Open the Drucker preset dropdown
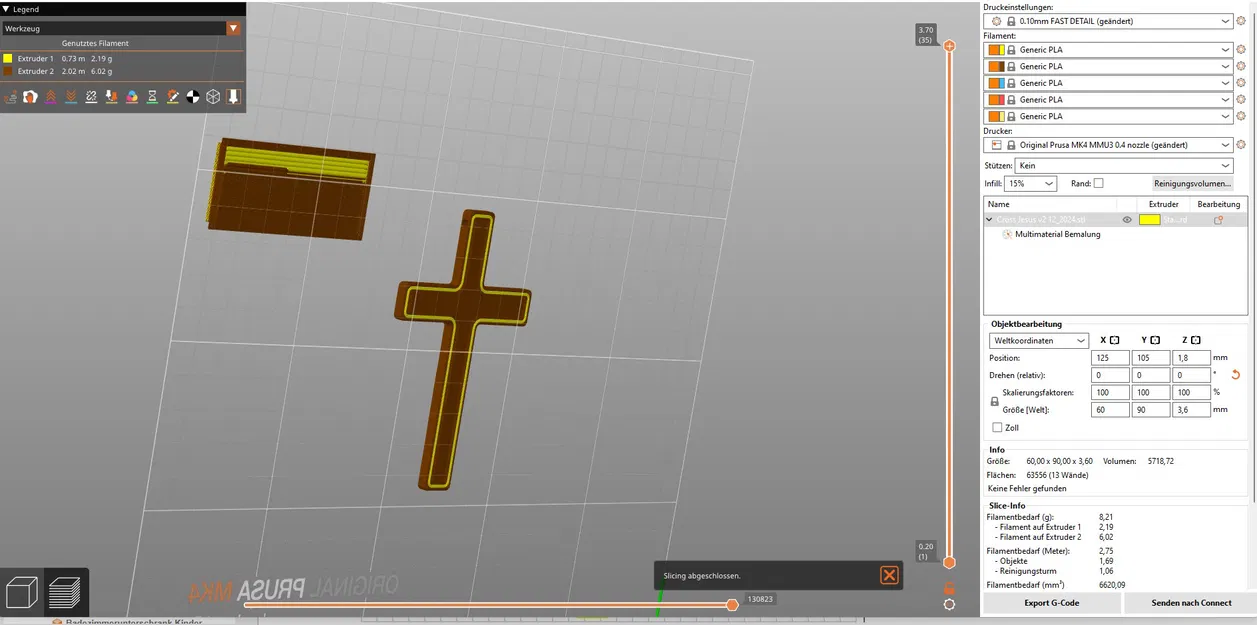The image size is (1257, 625). (x=1110, y=145)
